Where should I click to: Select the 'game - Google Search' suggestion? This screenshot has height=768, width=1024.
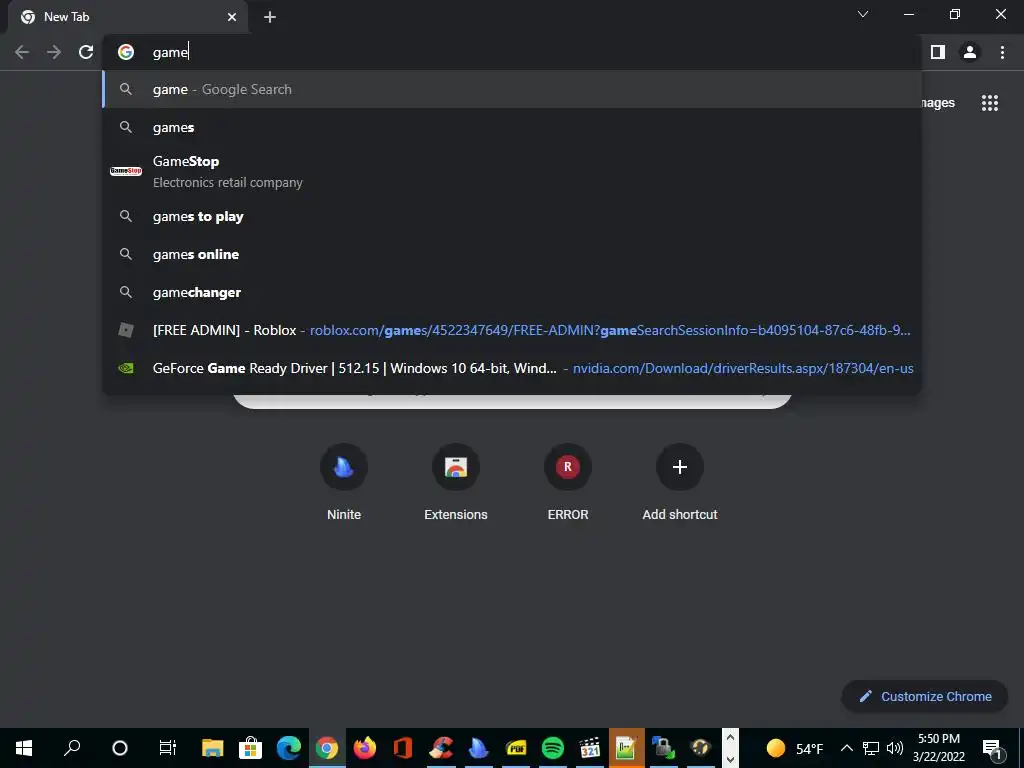(x=513, y=89)
